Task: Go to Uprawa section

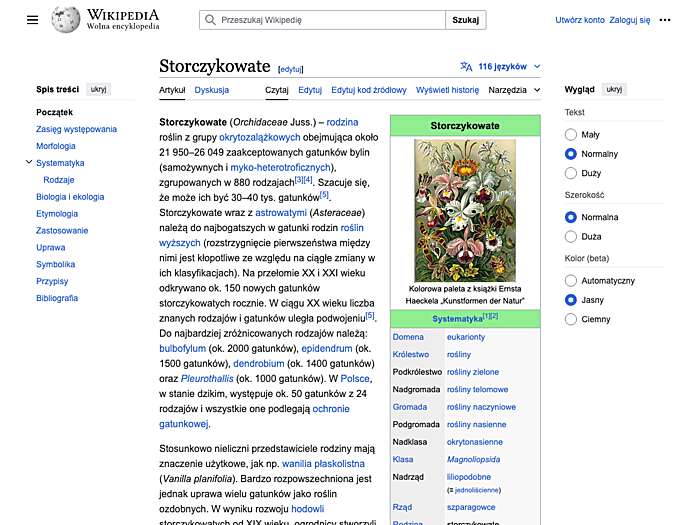Action: (50, 248)
